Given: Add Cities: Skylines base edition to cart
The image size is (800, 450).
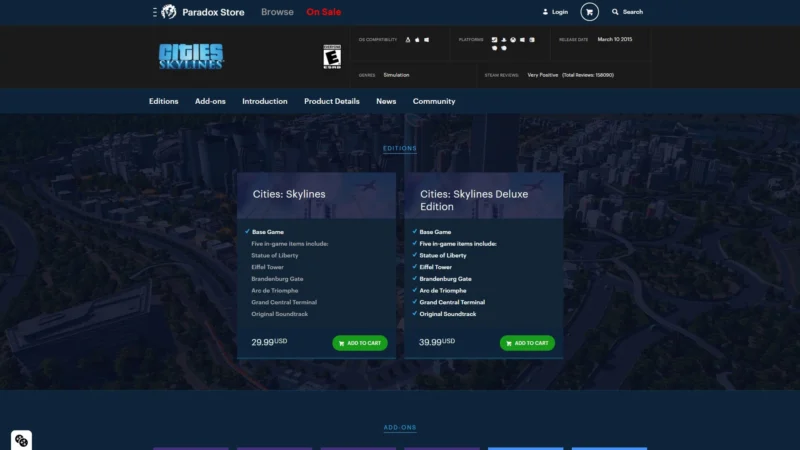Looking at the screenshot, I should (360, 343).
